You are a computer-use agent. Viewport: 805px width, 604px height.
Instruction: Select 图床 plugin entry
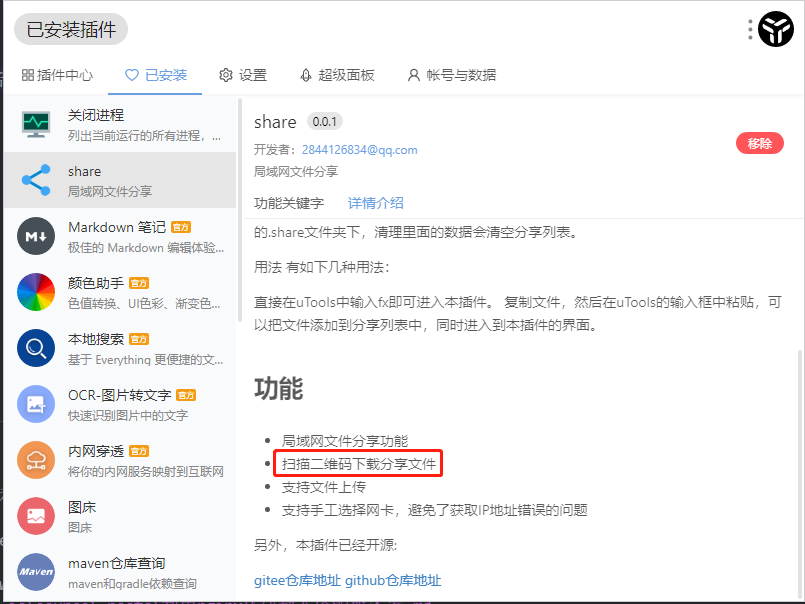(120, 516)
